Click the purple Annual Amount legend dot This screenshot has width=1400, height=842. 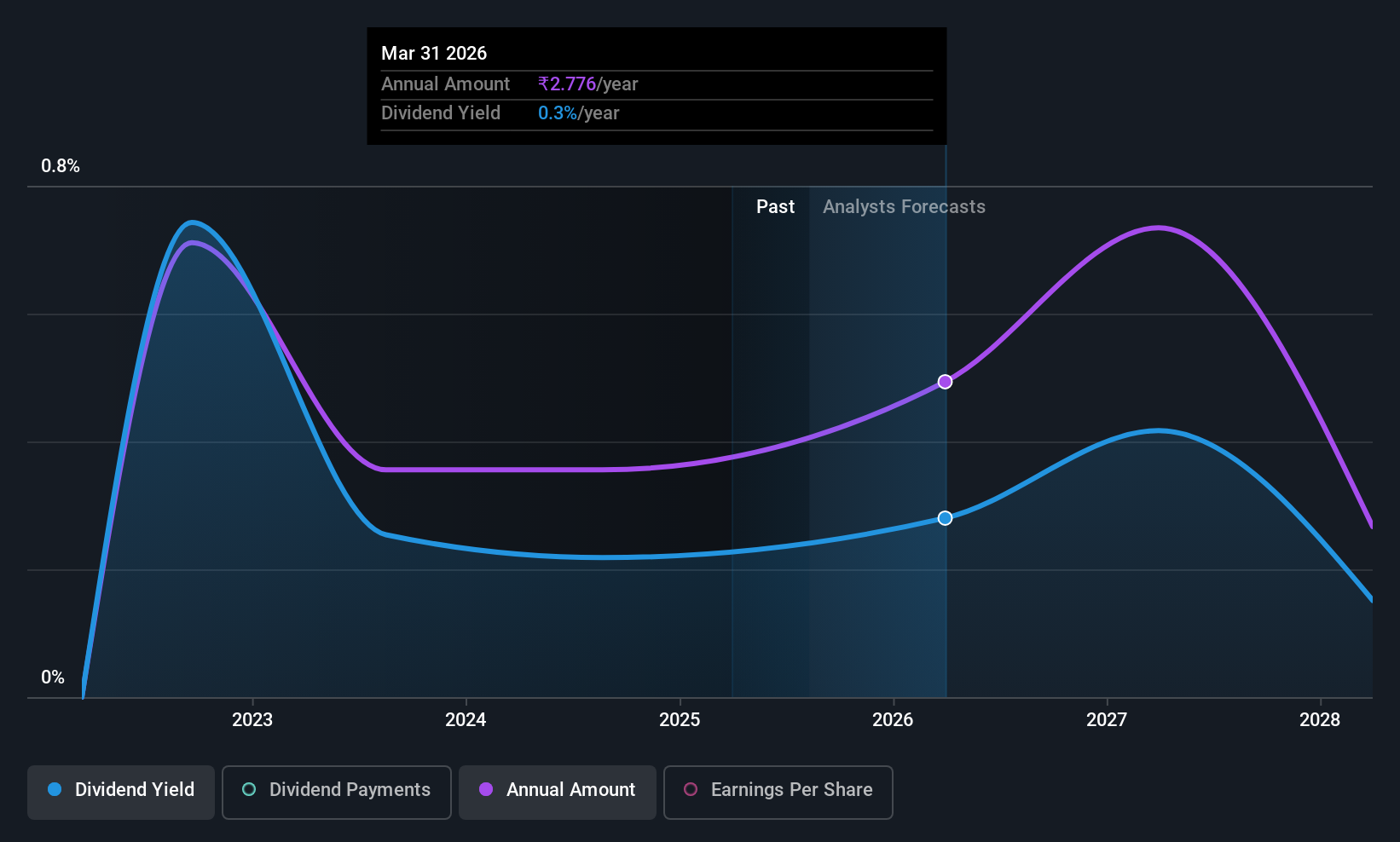[486, 789]
